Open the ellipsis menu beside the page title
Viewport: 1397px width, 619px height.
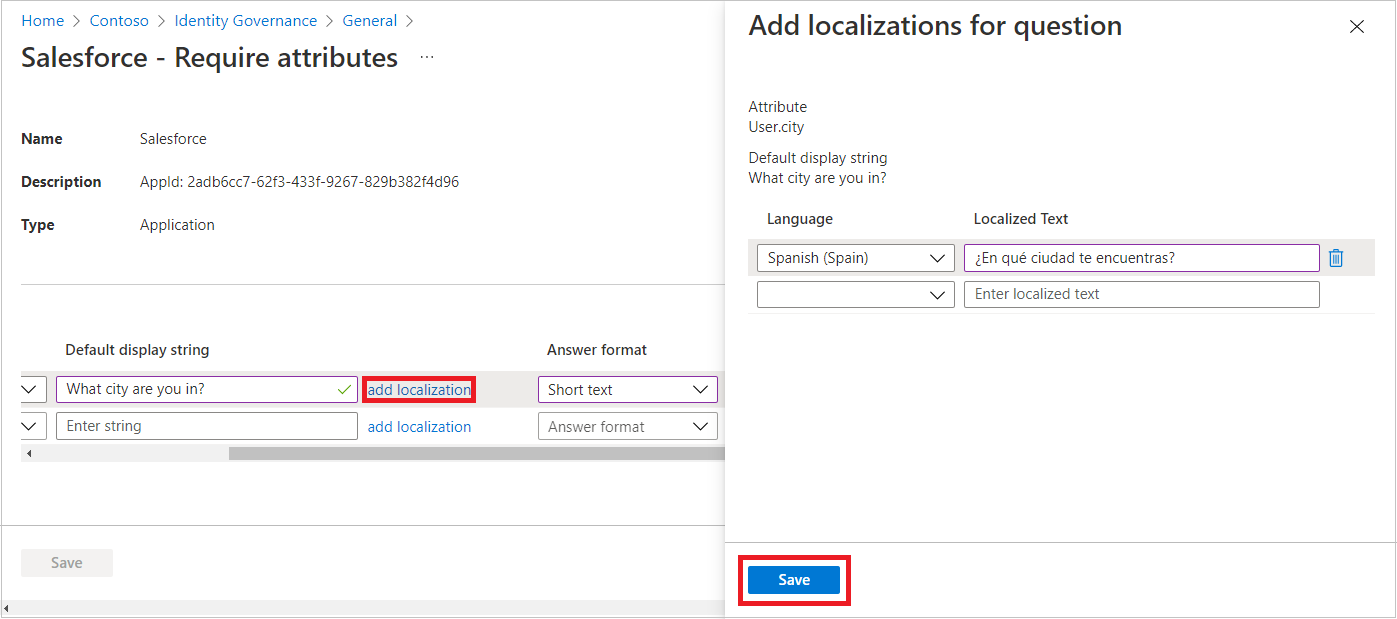click(426, 57)
